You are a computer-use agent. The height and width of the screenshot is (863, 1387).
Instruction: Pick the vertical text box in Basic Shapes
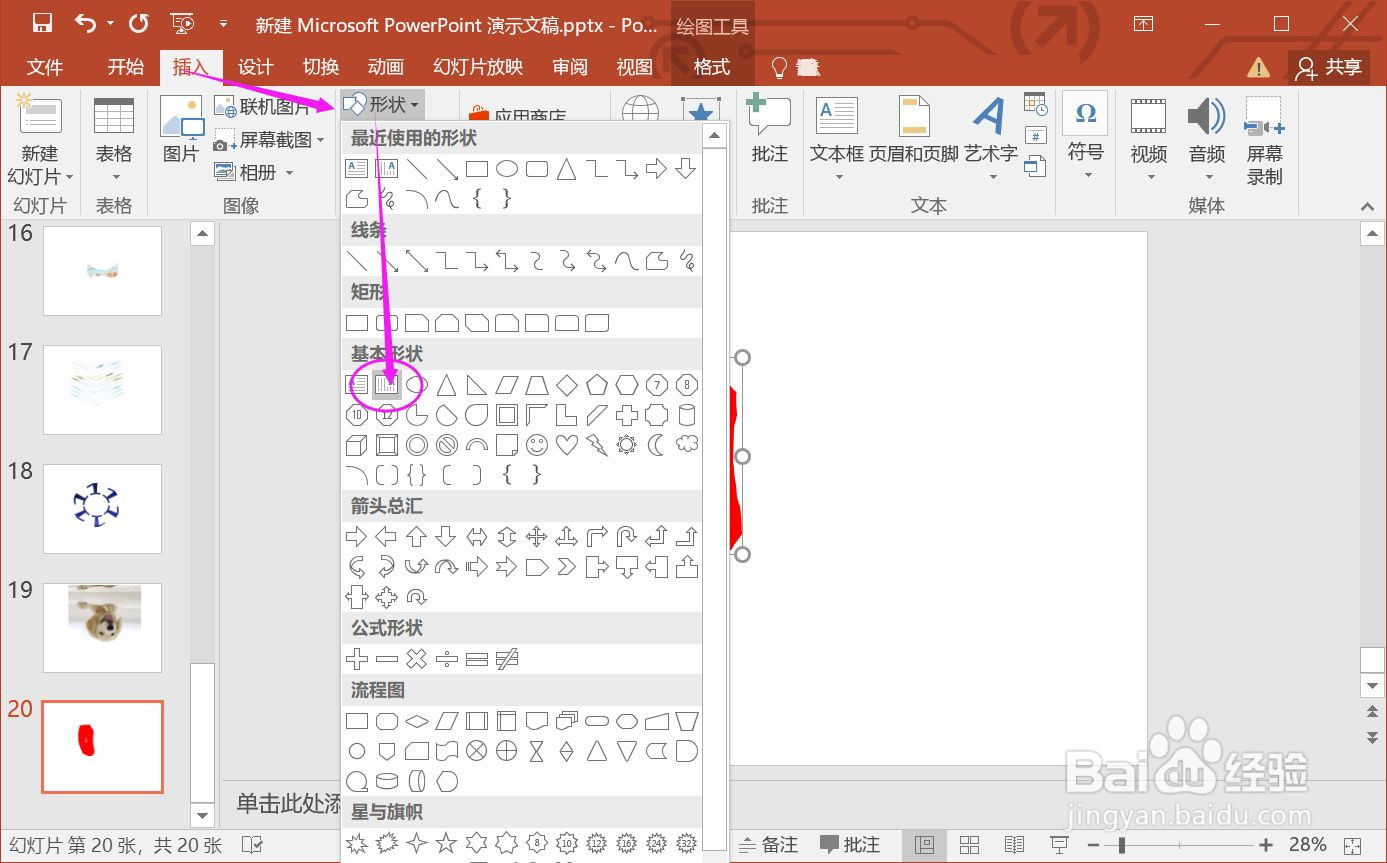[x=387, y=384]
